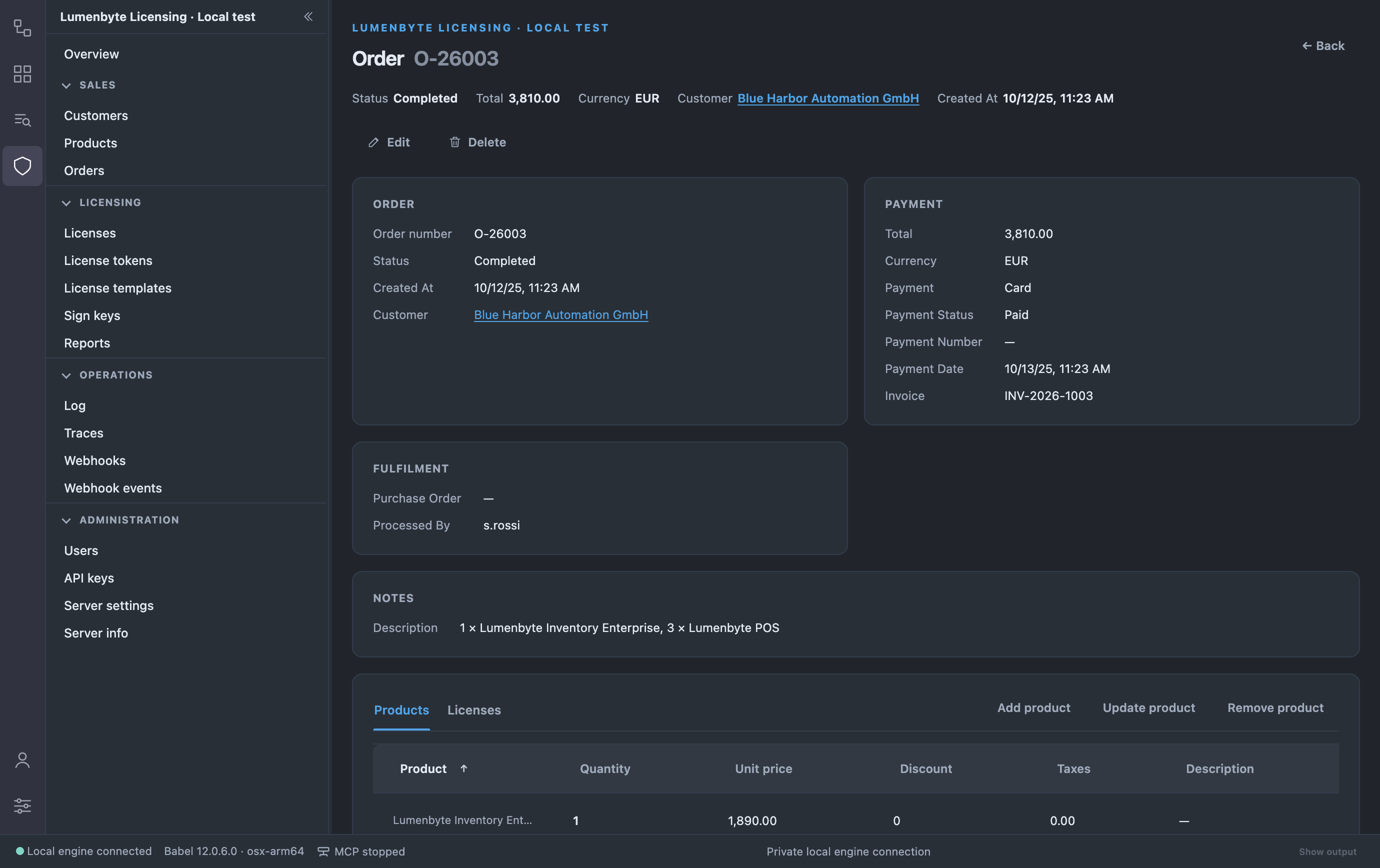Collapse the sidebar with double chevron icon

[x=308, y=16]
